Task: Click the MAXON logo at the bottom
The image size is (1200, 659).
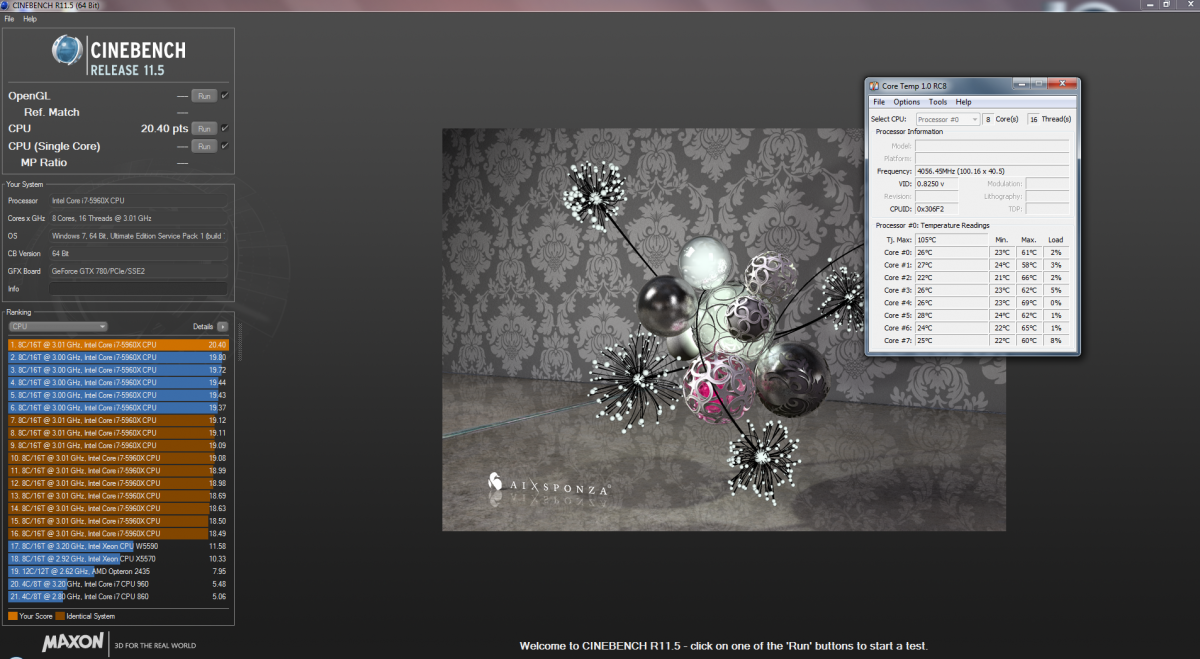Action: click(73, 643)
